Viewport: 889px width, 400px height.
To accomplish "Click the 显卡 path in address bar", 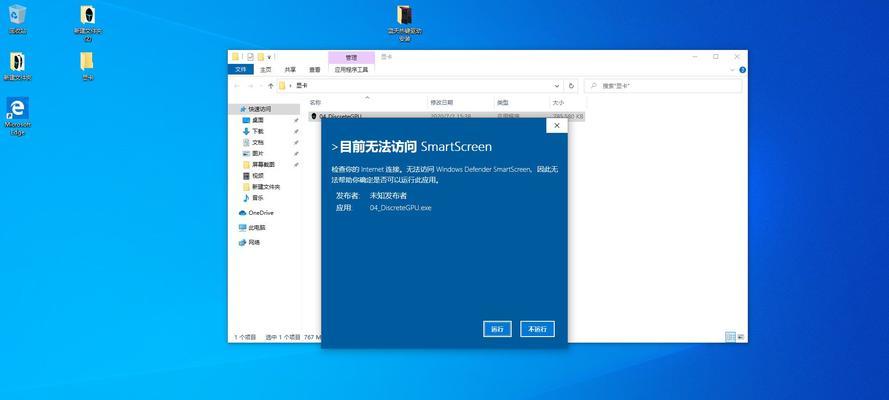I will point(302,86).
